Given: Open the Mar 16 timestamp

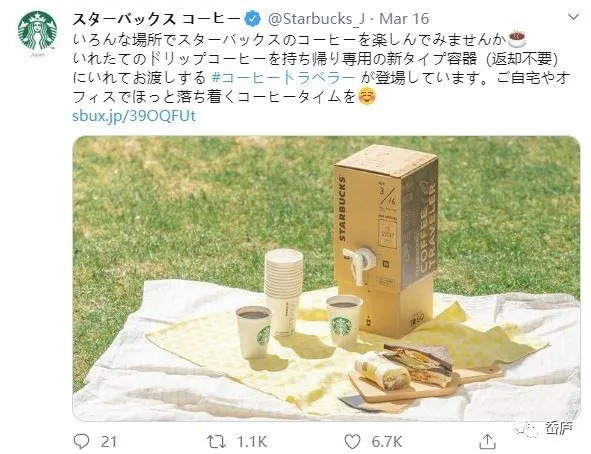Looking at the screenshot, I should coord(404,19).
